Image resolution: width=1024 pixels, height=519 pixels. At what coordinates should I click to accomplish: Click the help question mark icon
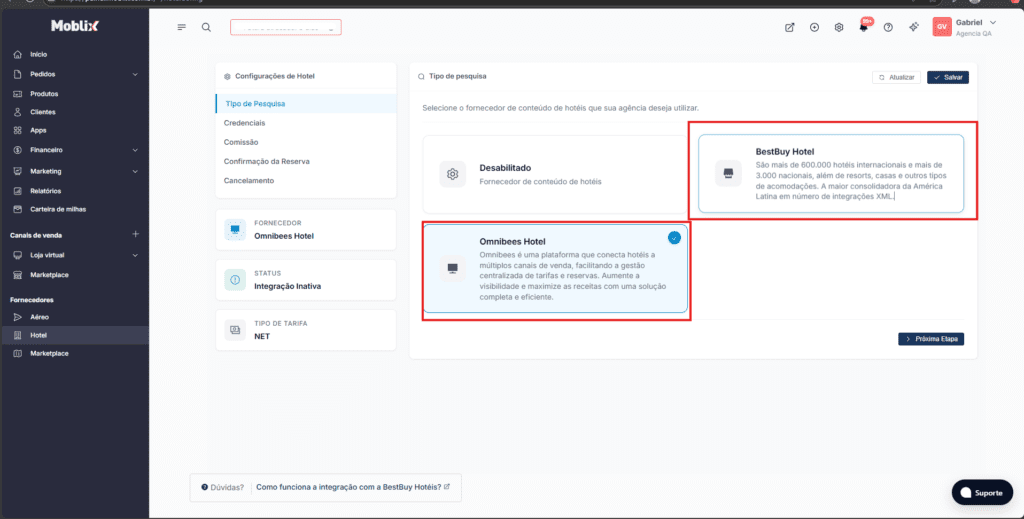[888, 27]
